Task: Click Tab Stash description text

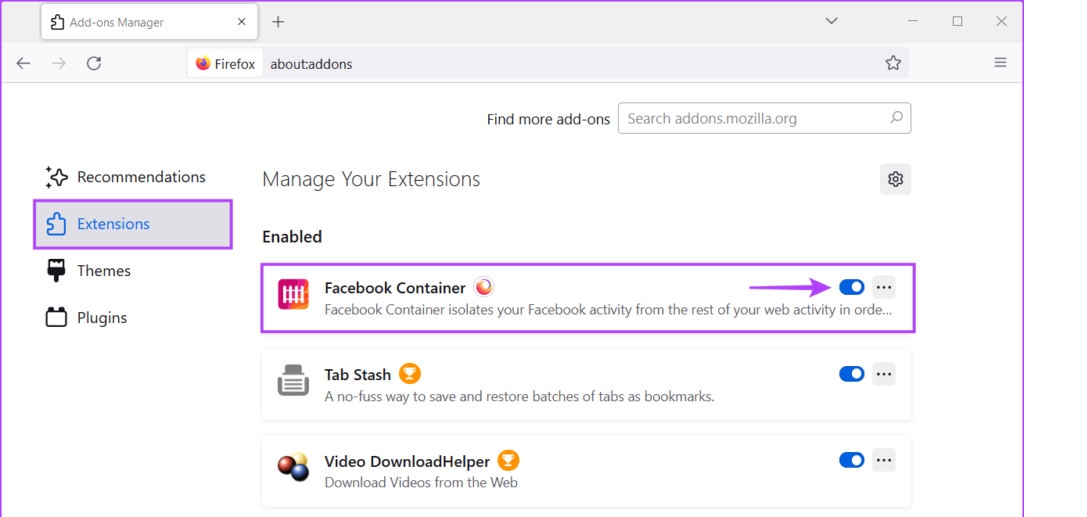Action: [519, 397]
